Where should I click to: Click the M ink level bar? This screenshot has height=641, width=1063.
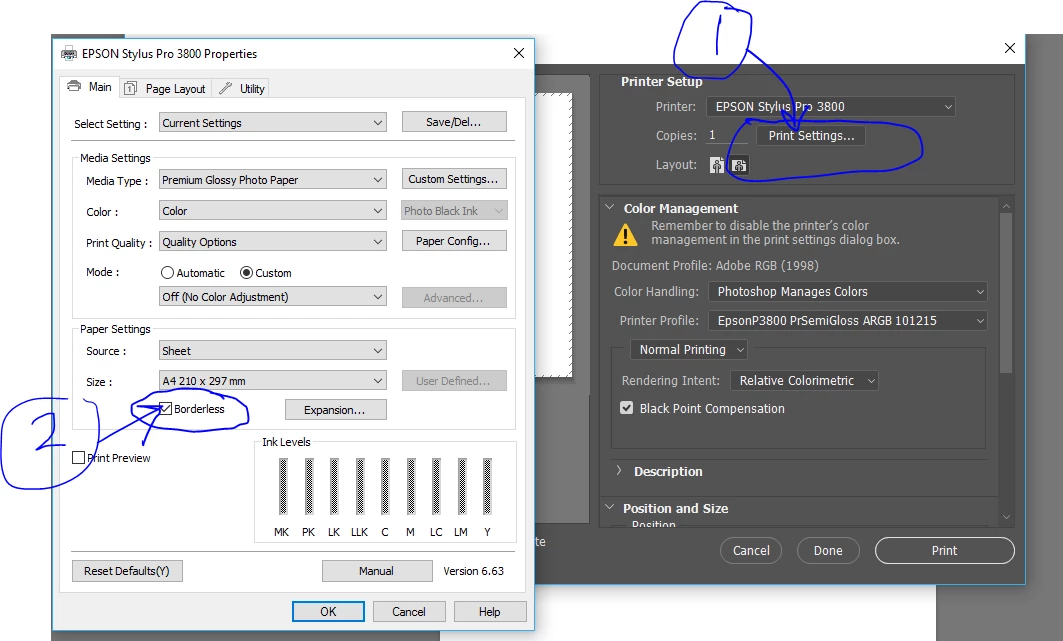tap(410, 487)
